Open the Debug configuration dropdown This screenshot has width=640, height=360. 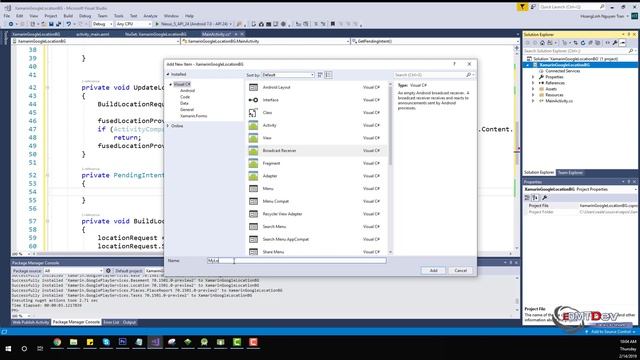(x=102, y=24)
